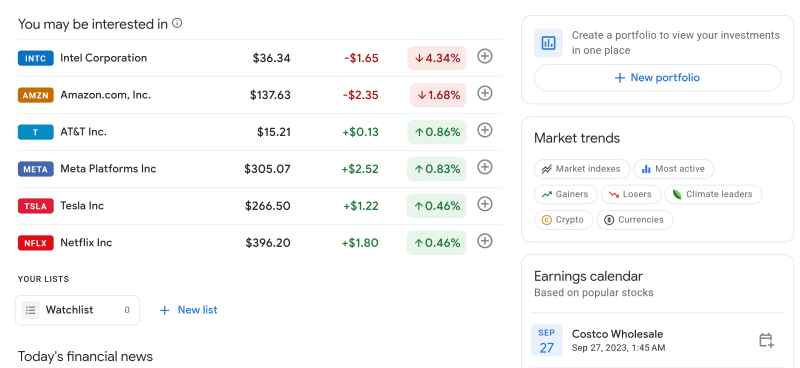The image size is (800, 368).
Task: Click the portfolio chart icon
Action: pyautogui.click(x=548, y=43)
